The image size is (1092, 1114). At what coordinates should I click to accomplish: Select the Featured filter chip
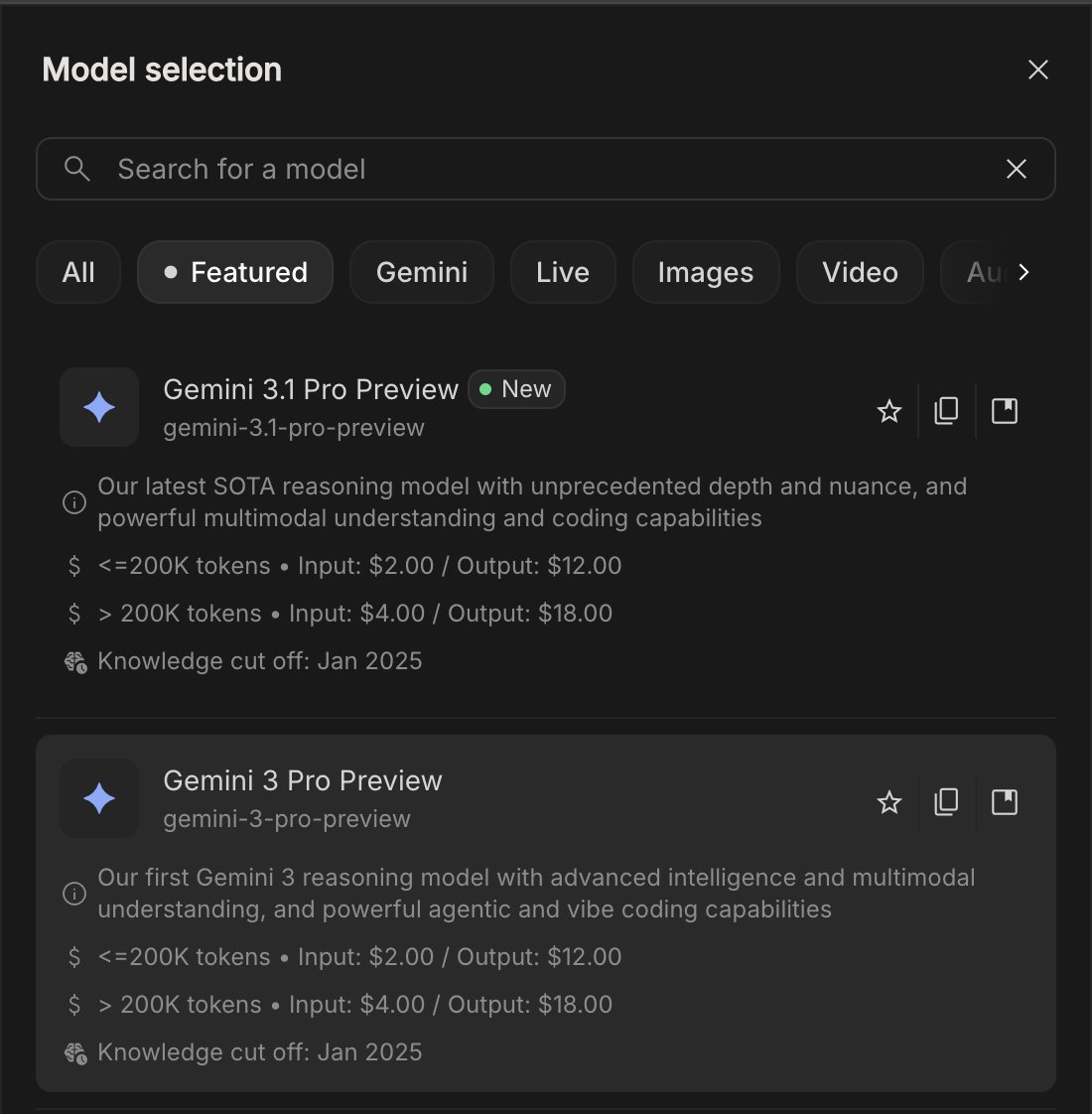(235, 272)
